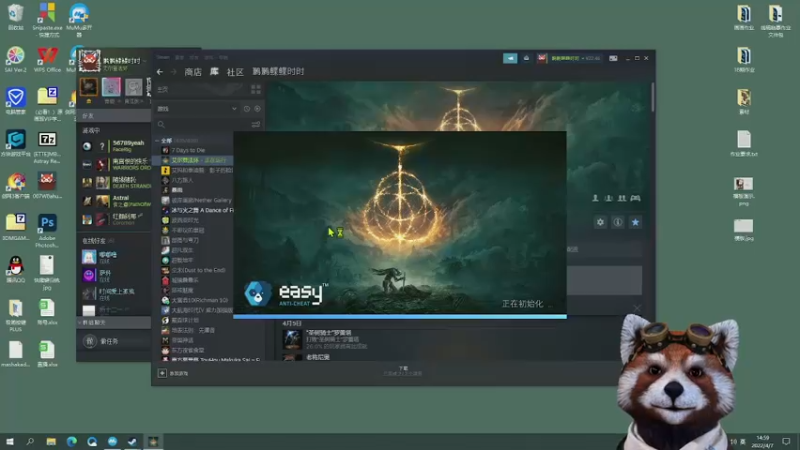Open the 7z archive desktop icon
The image size is (800, 450).
tap(47, 147)
